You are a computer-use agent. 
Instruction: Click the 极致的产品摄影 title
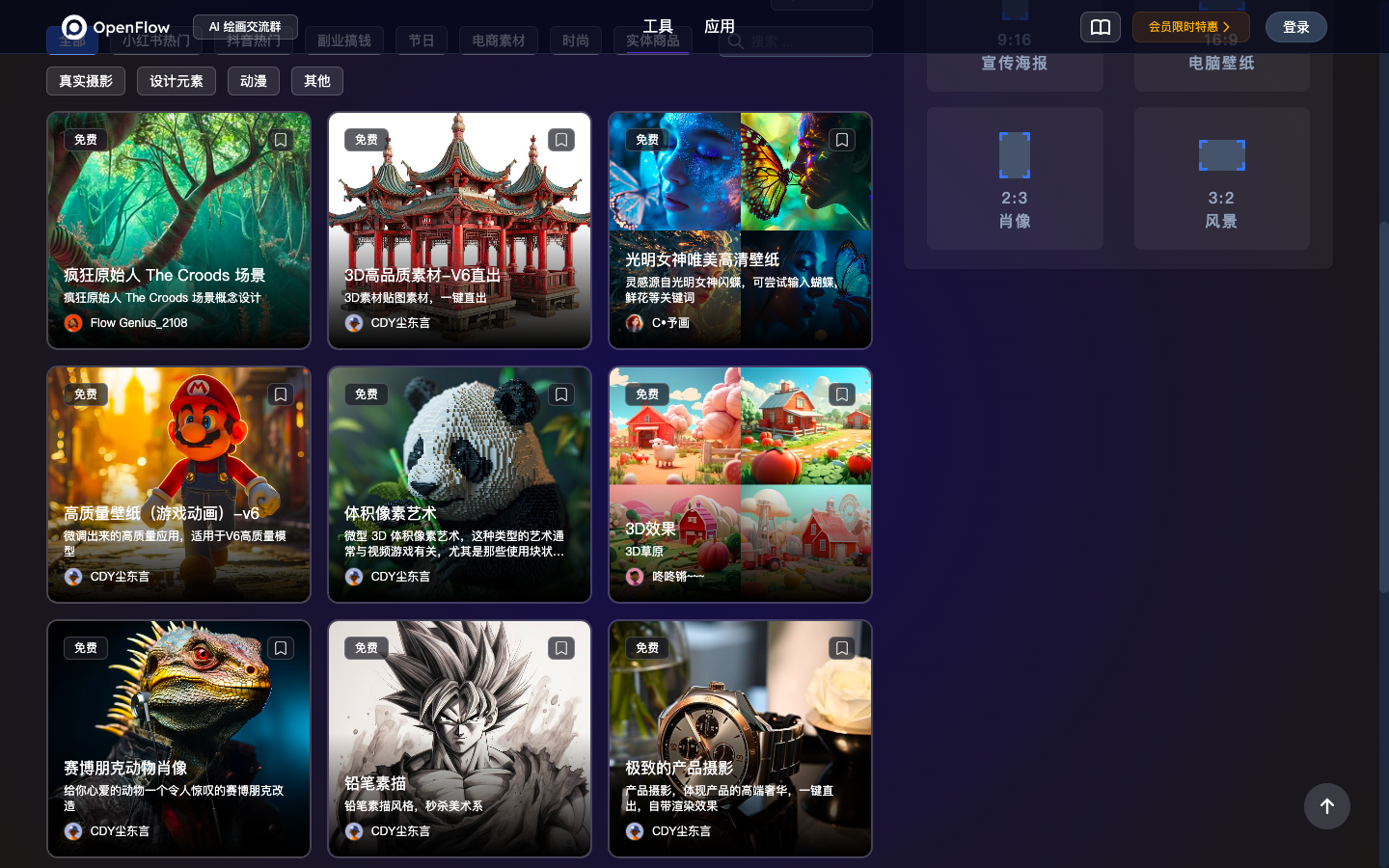pos(679,769)
